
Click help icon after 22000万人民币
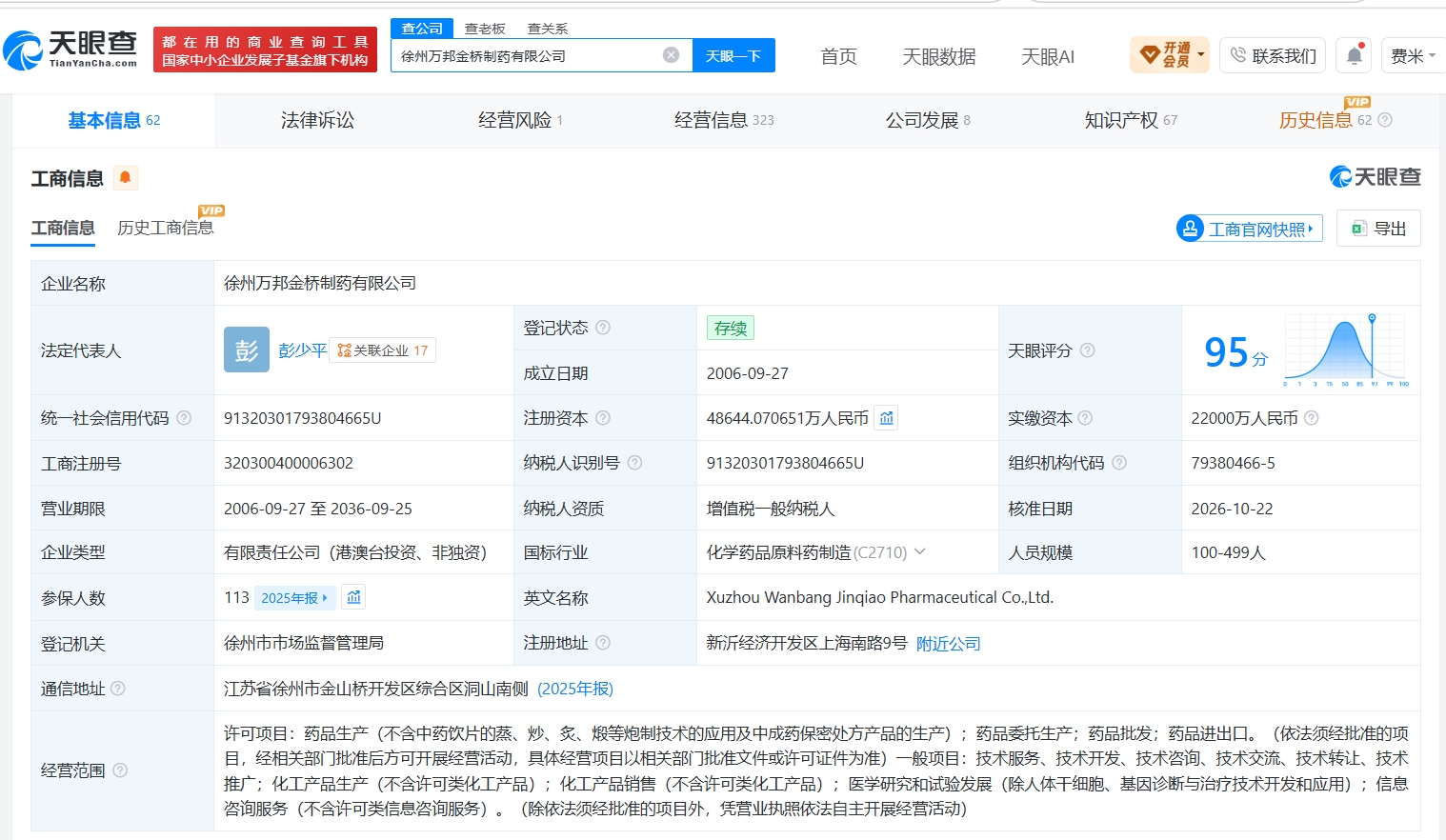tap(1312, 418)
